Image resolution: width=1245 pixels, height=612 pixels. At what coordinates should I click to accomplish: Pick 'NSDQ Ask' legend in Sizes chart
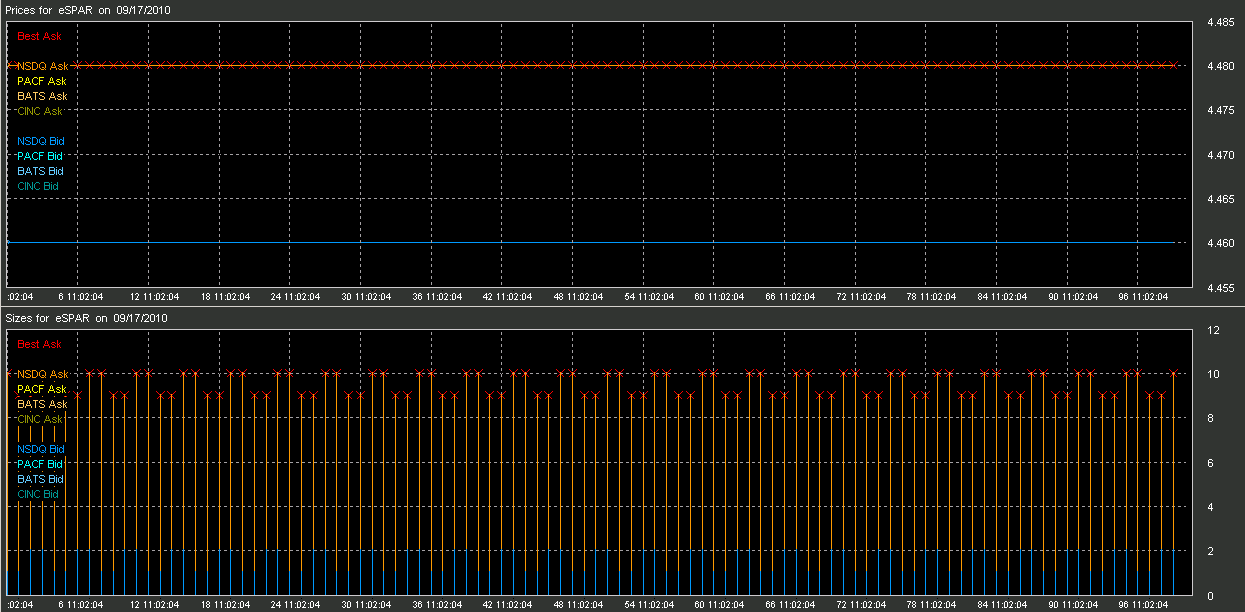click(42, 374)
